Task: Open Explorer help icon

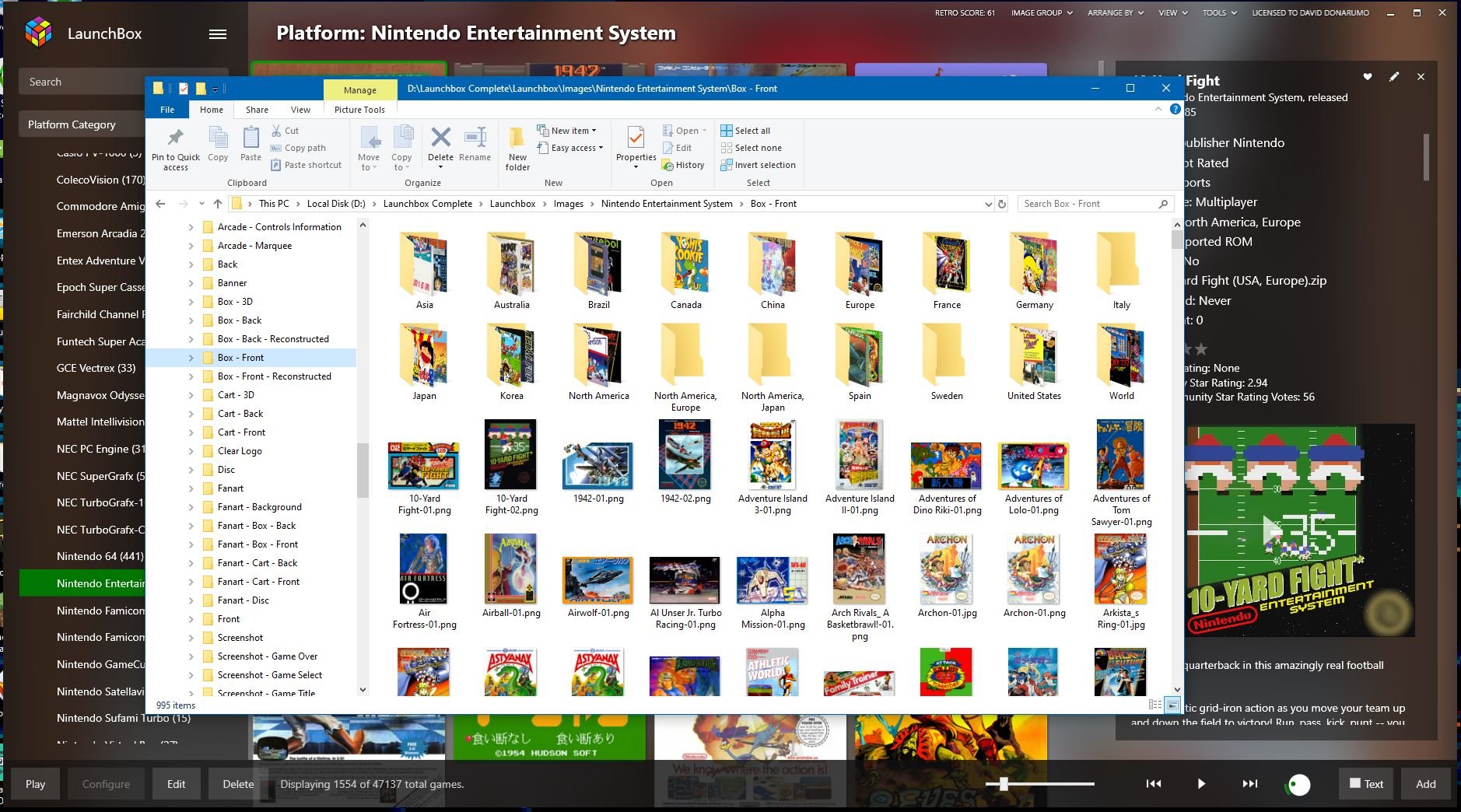Action: 1175,110
